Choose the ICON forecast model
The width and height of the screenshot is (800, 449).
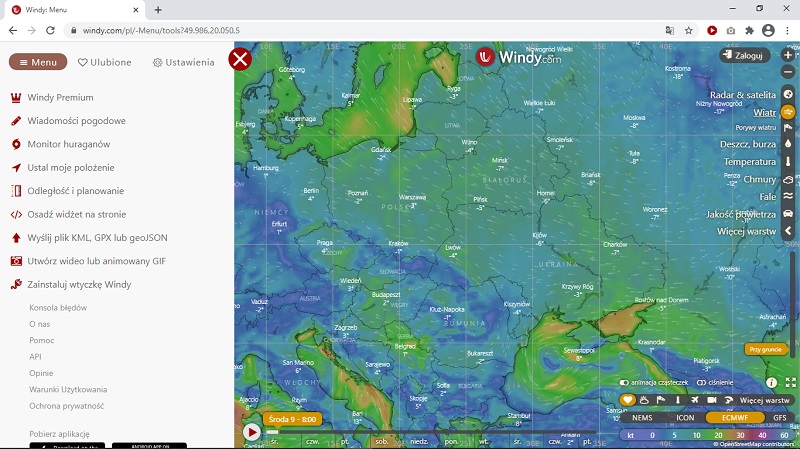point(685,417)
